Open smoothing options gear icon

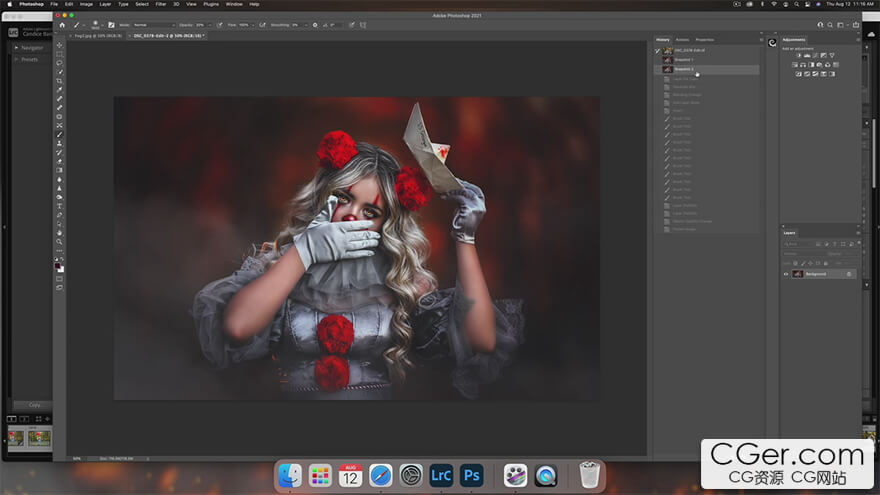point(315,25)
